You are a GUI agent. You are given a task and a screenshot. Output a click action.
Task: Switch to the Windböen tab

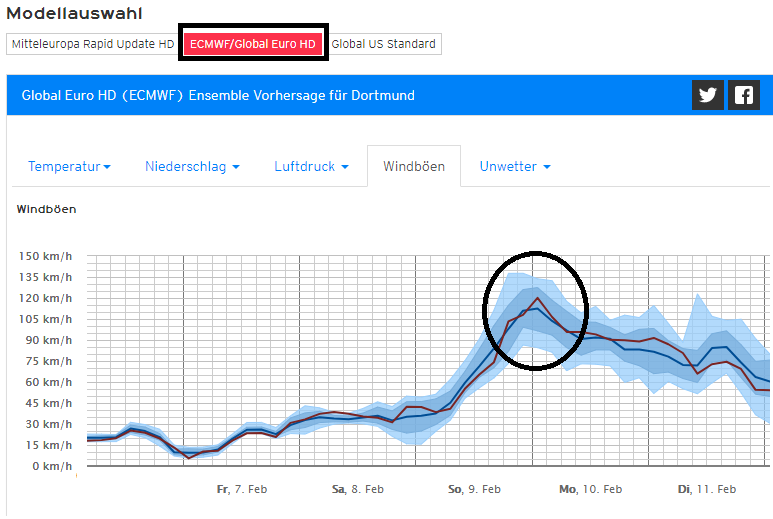(x=414, y=167)
